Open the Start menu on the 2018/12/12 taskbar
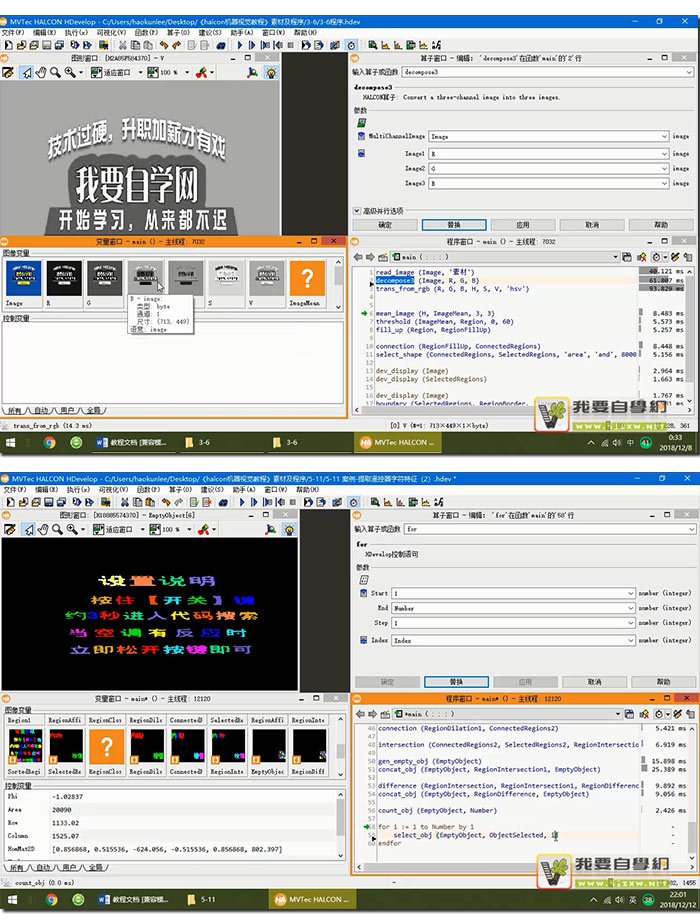The width and height of the screenshot is (700, 920). tap(12, 899)
